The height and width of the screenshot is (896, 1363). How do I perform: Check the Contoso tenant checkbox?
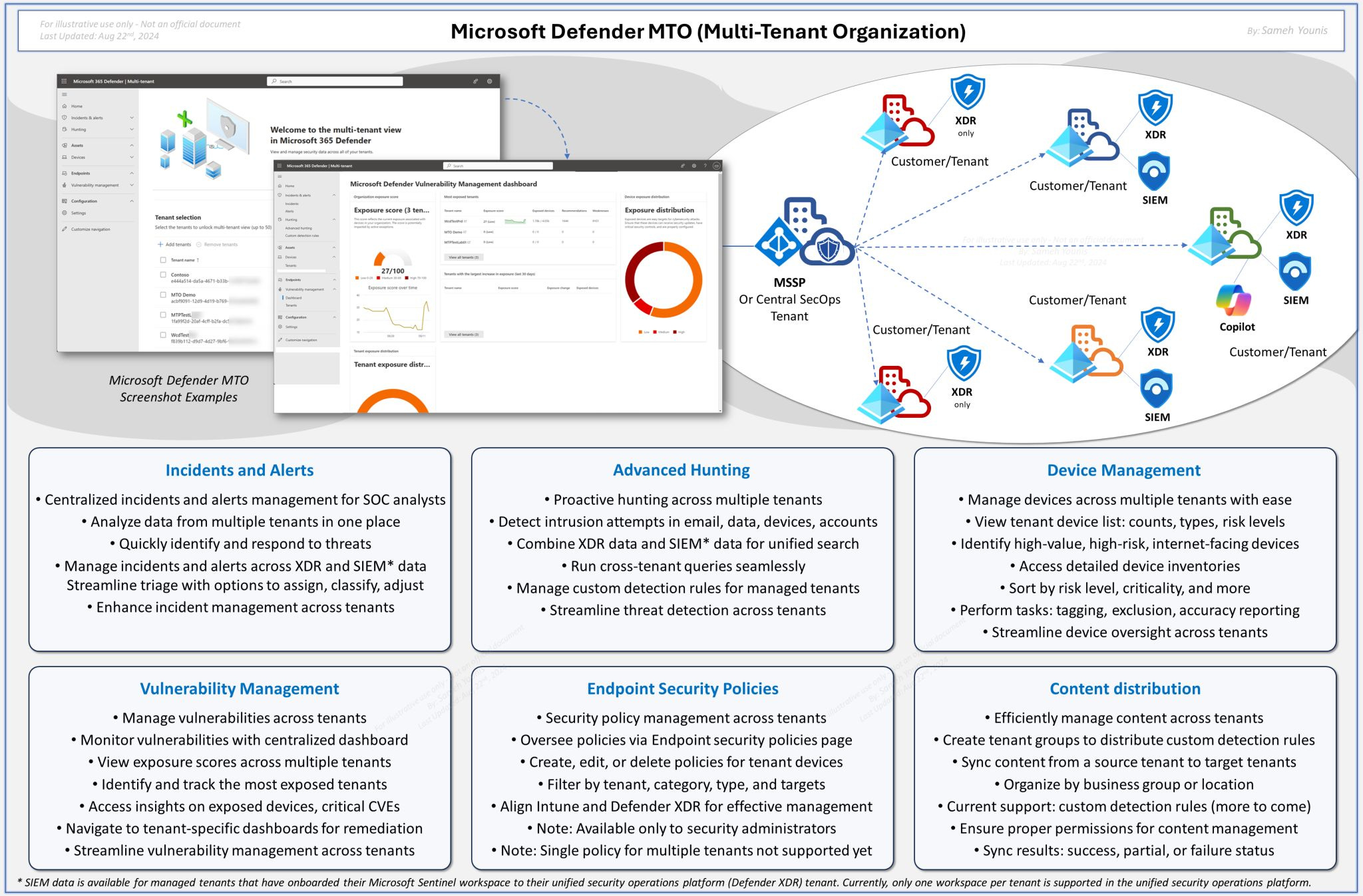[x=163, y=275]
